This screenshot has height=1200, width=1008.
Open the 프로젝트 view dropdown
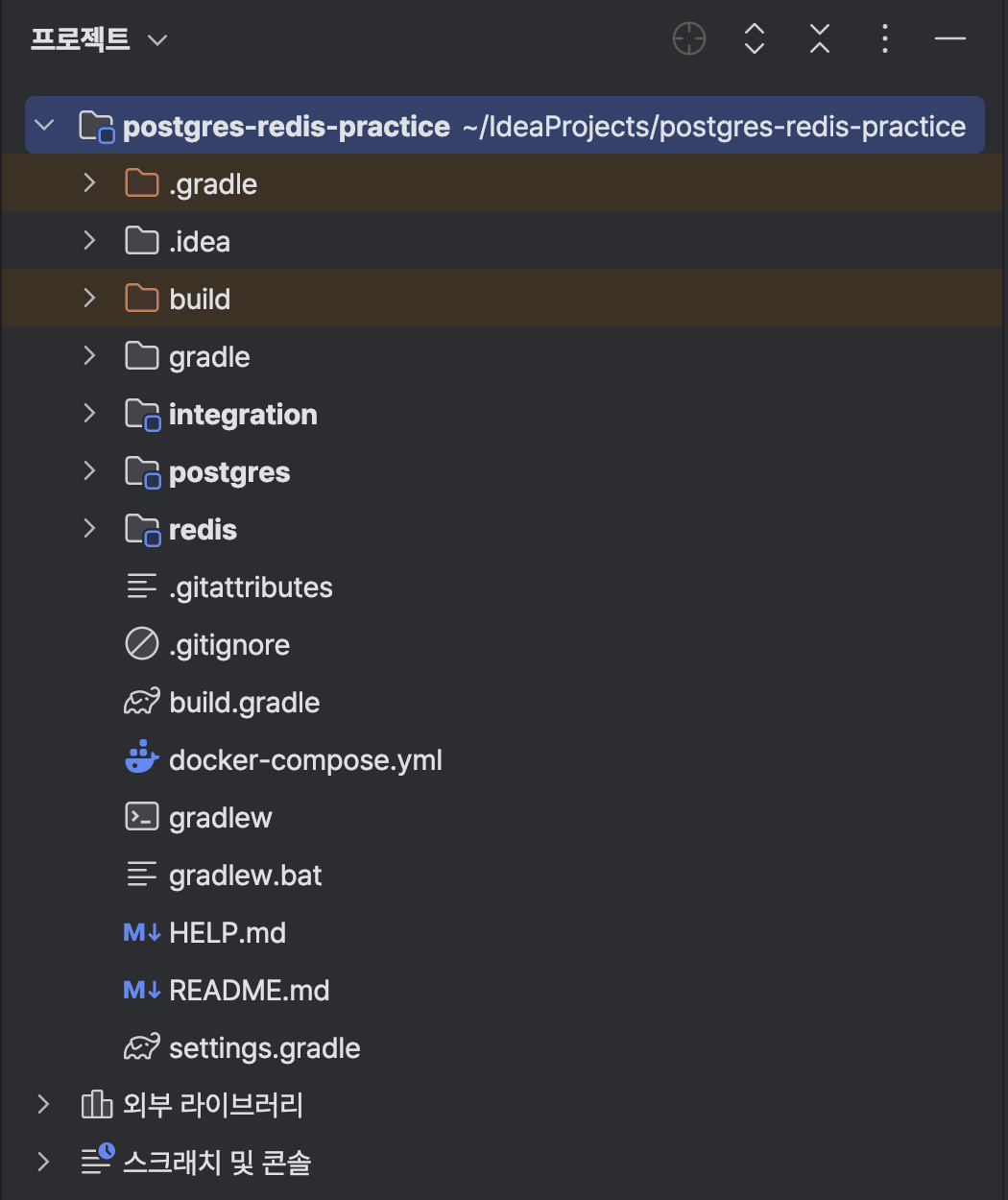click(99, 39)
